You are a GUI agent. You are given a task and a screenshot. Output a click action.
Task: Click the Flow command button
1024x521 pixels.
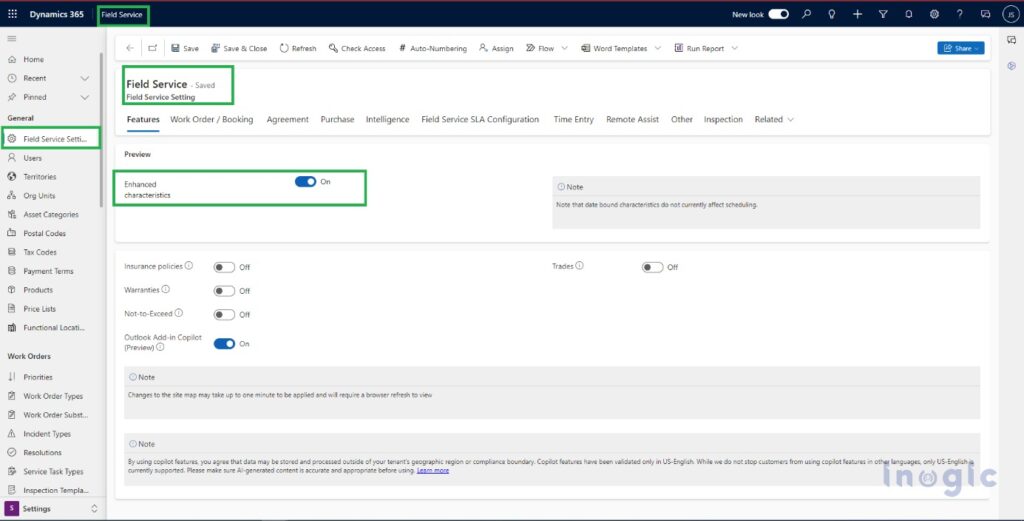540,48
